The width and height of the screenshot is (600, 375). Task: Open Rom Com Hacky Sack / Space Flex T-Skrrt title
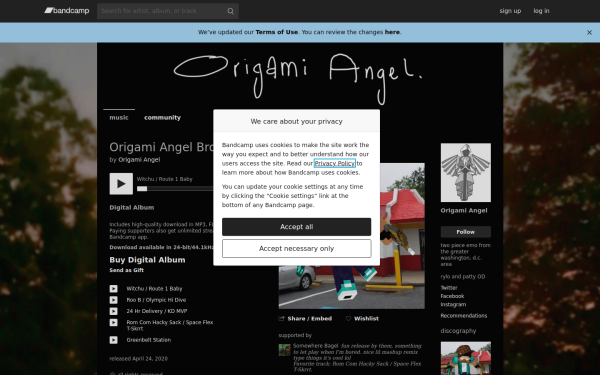pos(170,325)
